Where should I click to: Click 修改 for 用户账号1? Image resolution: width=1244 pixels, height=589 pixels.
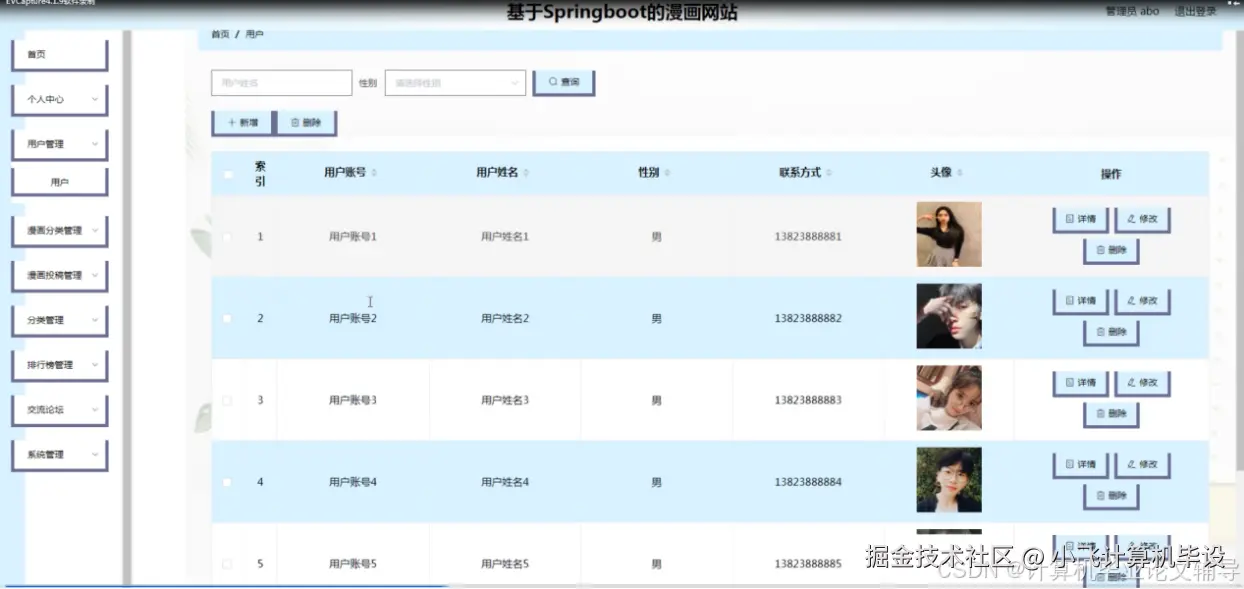tap(1142, 218)
